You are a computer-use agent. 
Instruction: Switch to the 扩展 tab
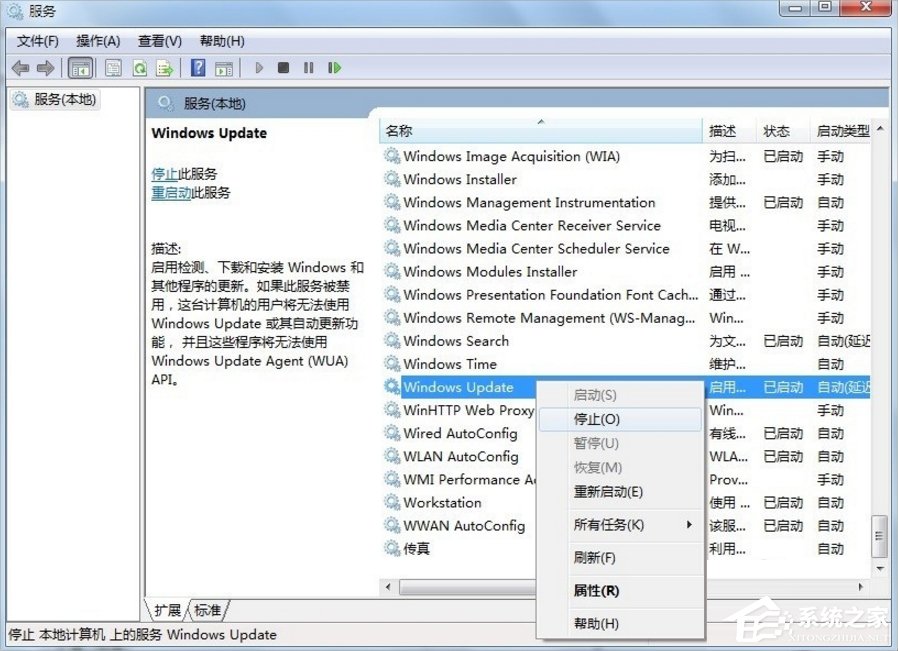(x=166, y=609)
